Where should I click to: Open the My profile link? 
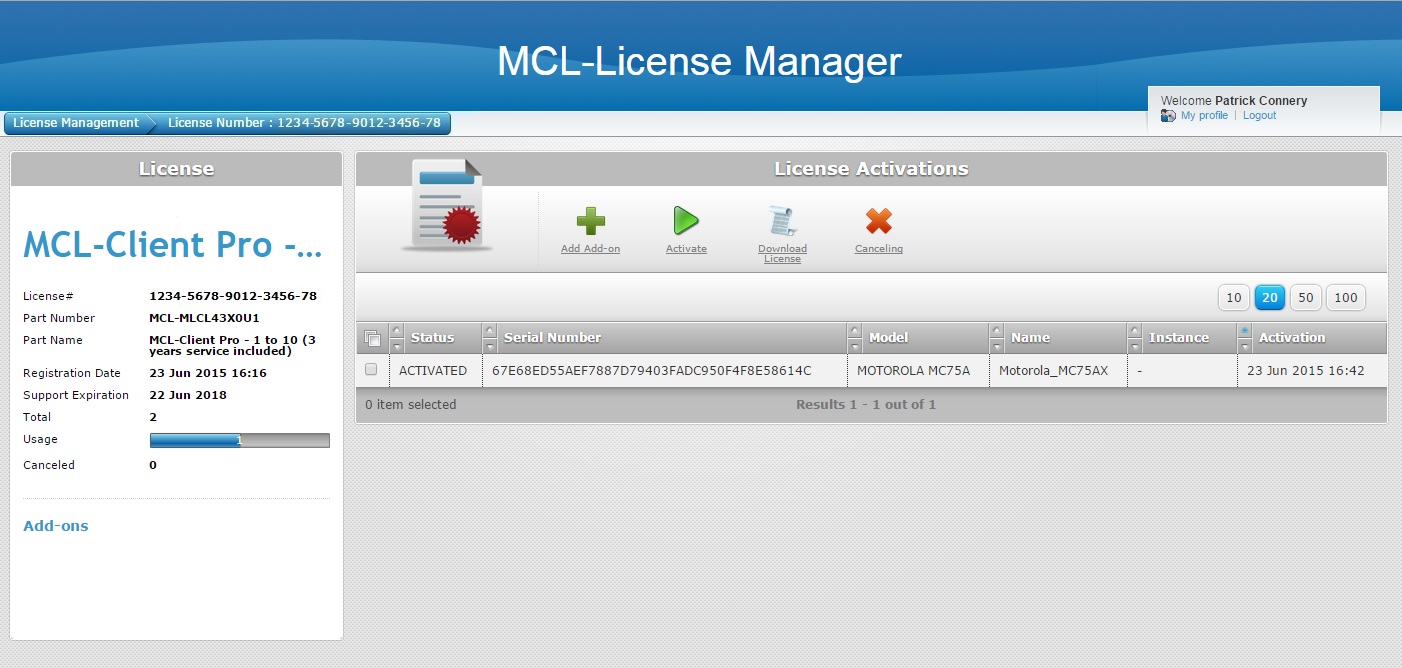point(1204,116)
